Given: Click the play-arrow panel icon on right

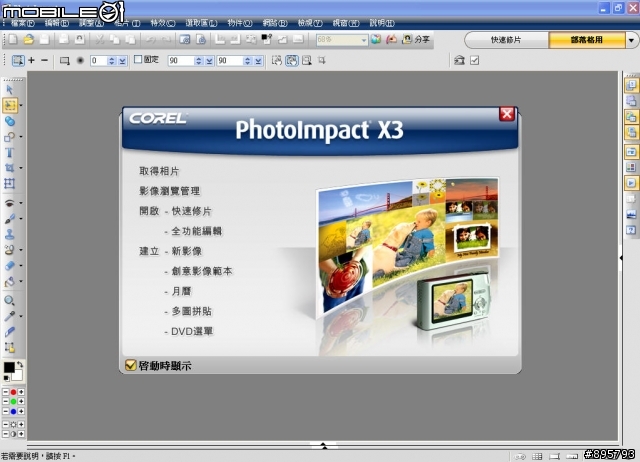Looking at the screenshot, I should coord(631,183).
